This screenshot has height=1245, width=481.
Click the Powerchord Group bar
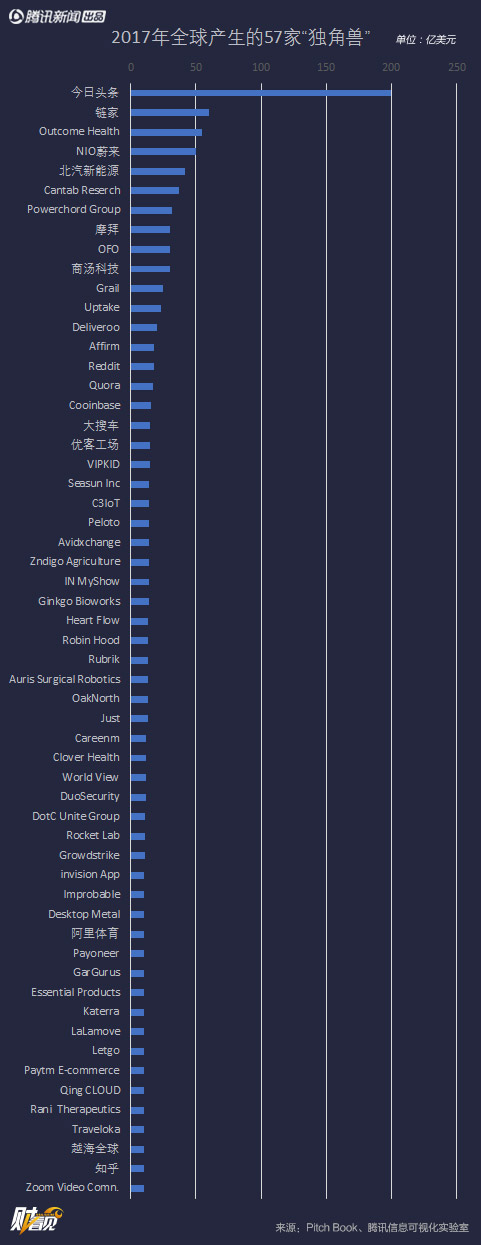[x=151, y=210]
